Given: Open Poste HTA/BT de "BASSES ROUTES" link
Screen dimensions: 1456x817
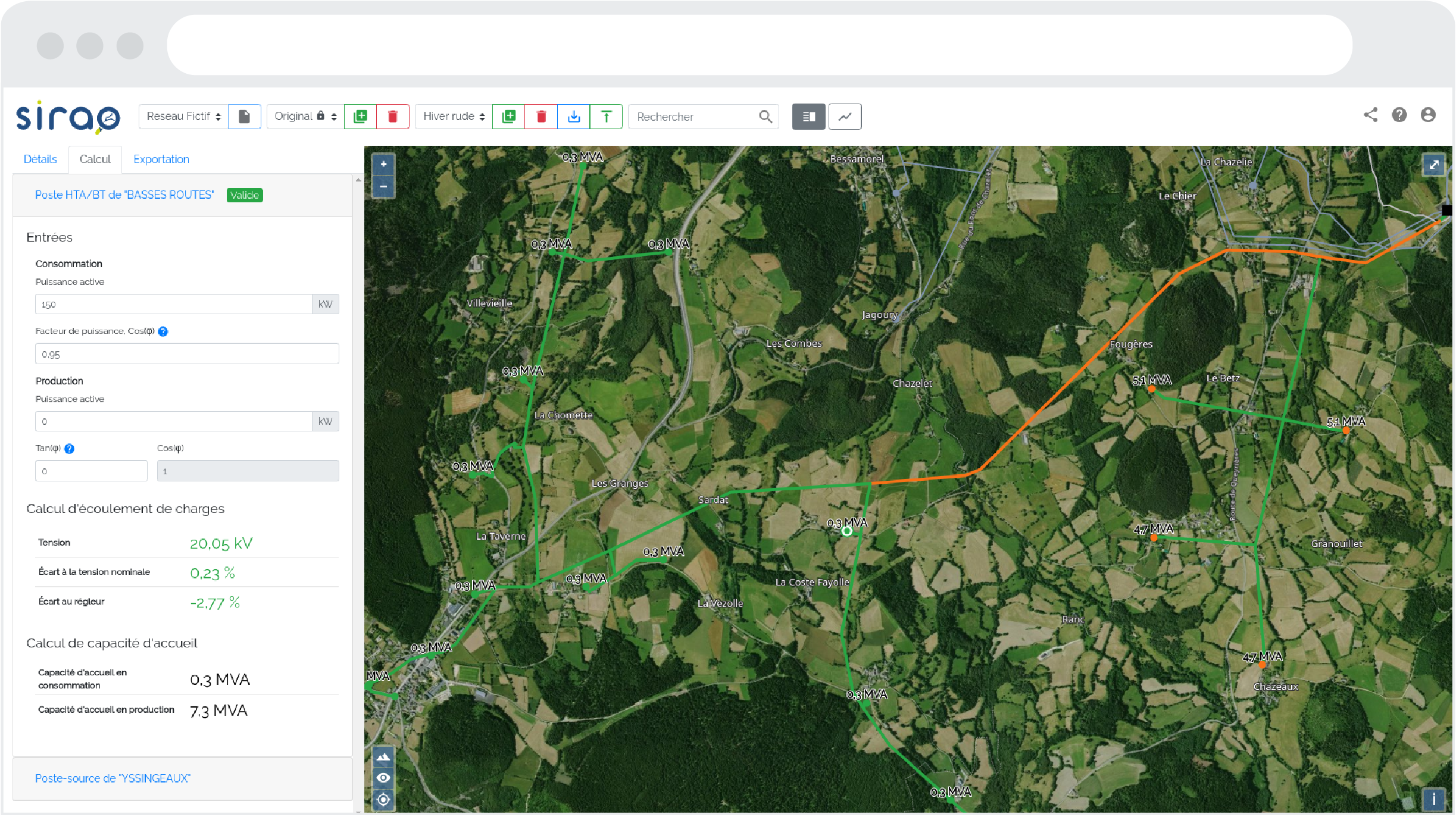Looking at the screenshot, I should [124, 195].
